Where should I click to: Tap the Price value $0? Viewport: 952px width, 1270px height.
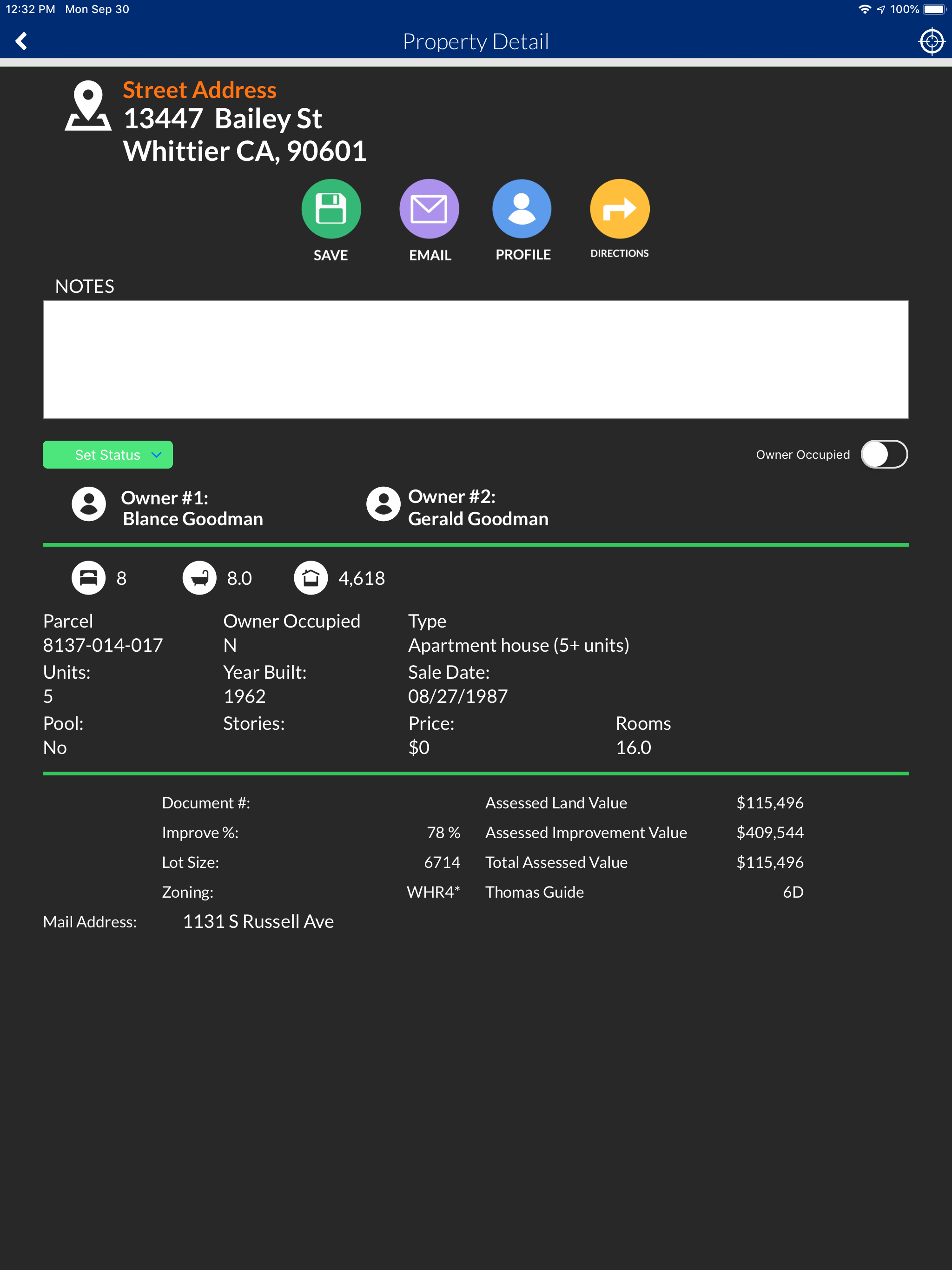pyautogui.click(x=418, y=747)
